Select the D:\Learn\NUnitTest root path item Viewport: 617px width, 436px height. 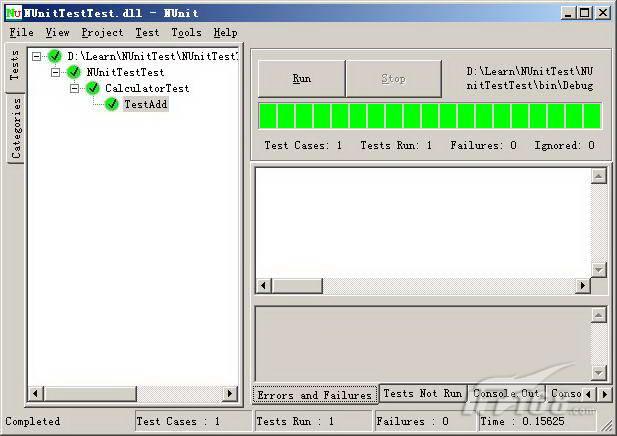[x=153, y=56]
